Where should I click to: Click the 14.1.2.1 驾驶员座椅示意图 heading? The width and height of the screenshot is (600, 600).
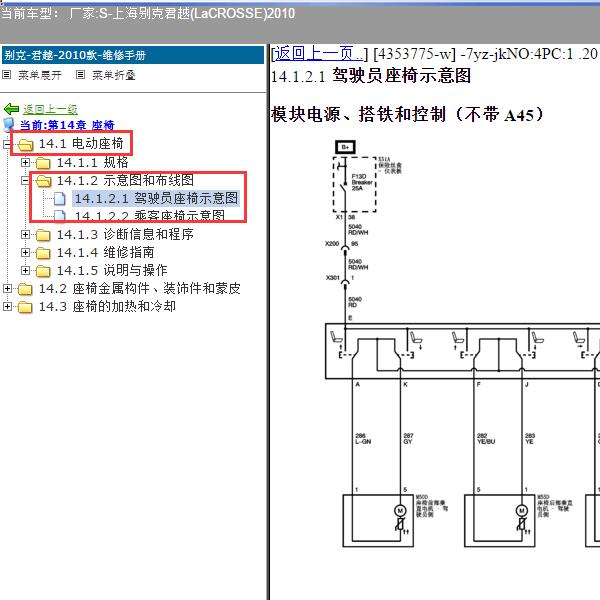(x=370, y=75)
